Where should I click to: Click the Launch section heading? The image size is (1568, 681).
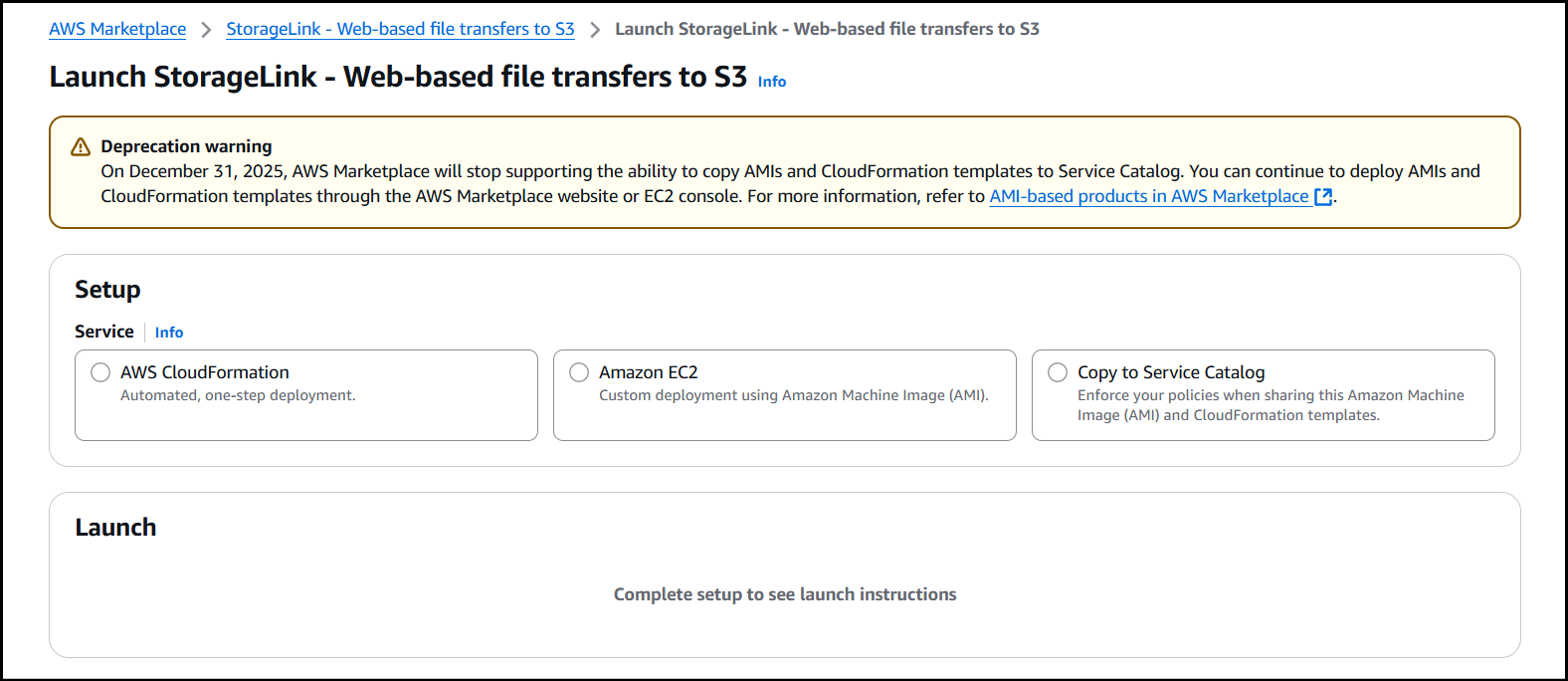coord(115,528)
